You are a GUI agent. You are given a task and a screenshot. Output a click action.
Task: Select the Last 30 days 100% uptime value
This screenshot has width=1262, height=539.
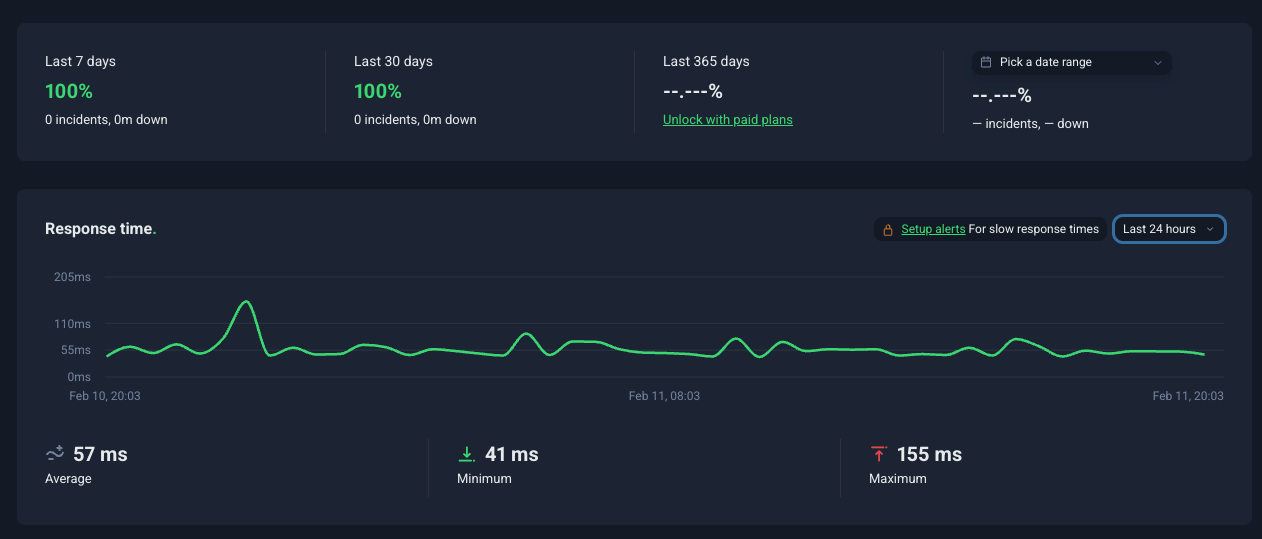coord(378,91)
